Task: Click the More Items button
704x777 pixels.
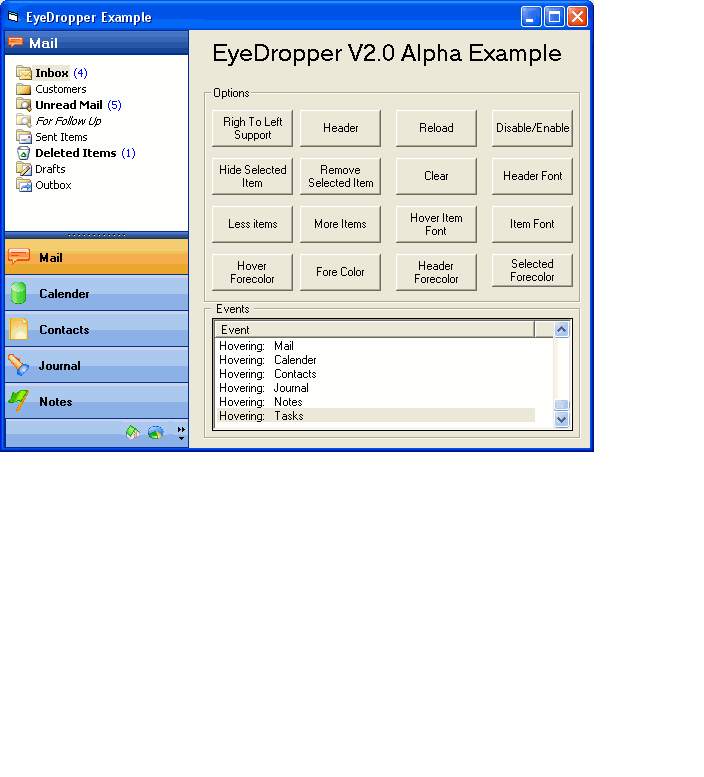Action: [x=340, y=224]
